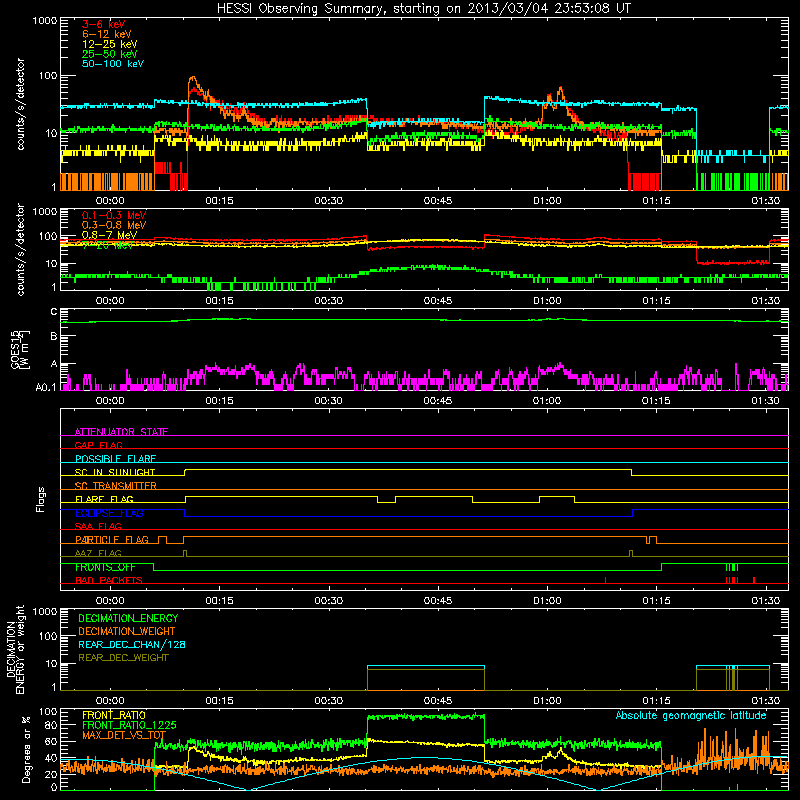Select the 25-50 keV legend label
Screen dimensions: 800x800
point(110,54)
